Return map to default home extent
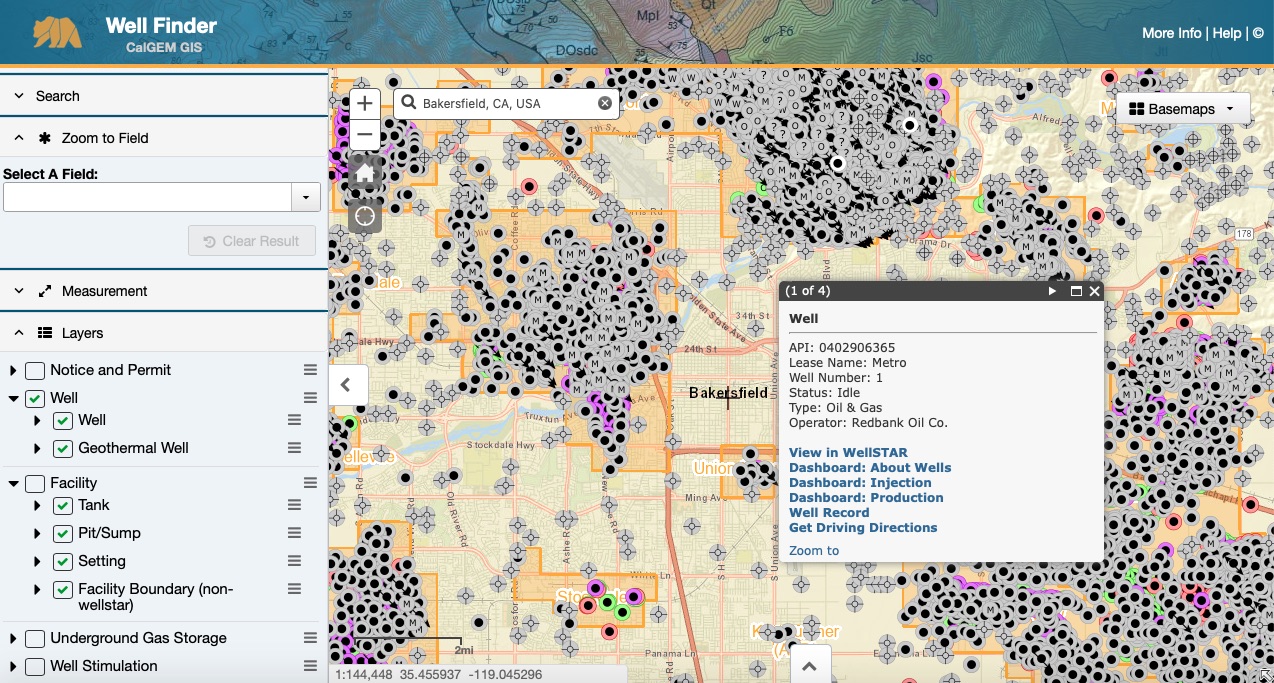 coord(364,173)
